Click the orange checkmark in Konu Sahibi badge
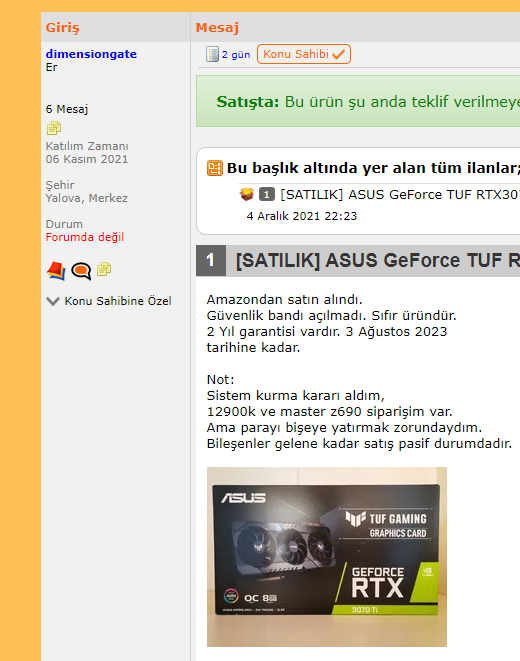The height and width of the screenshot is (661, 520). click(338, 54)
